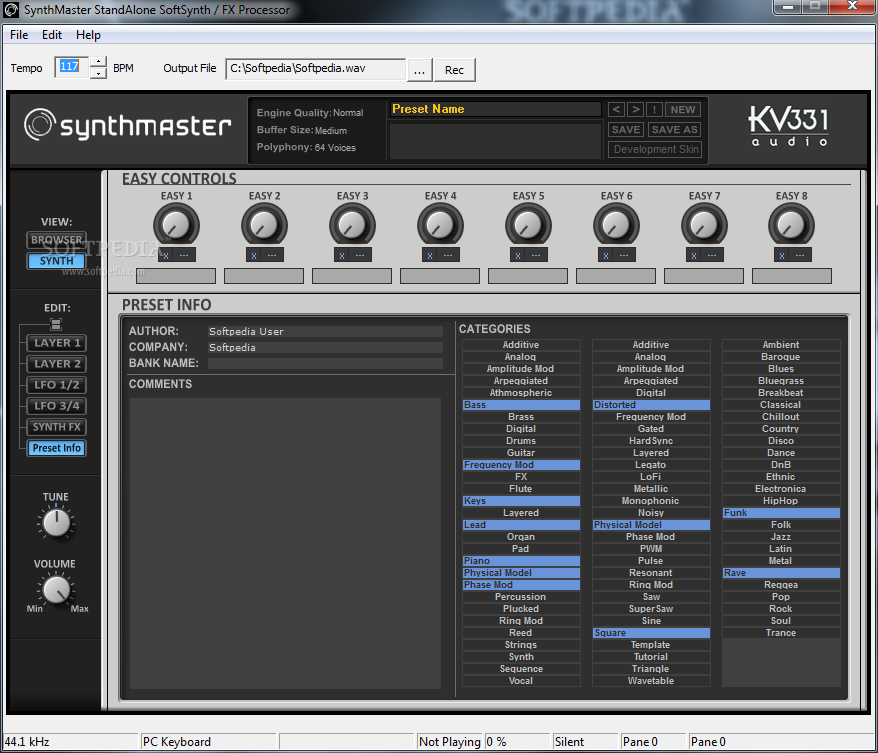Deselect the Square category

click(651, 633)
